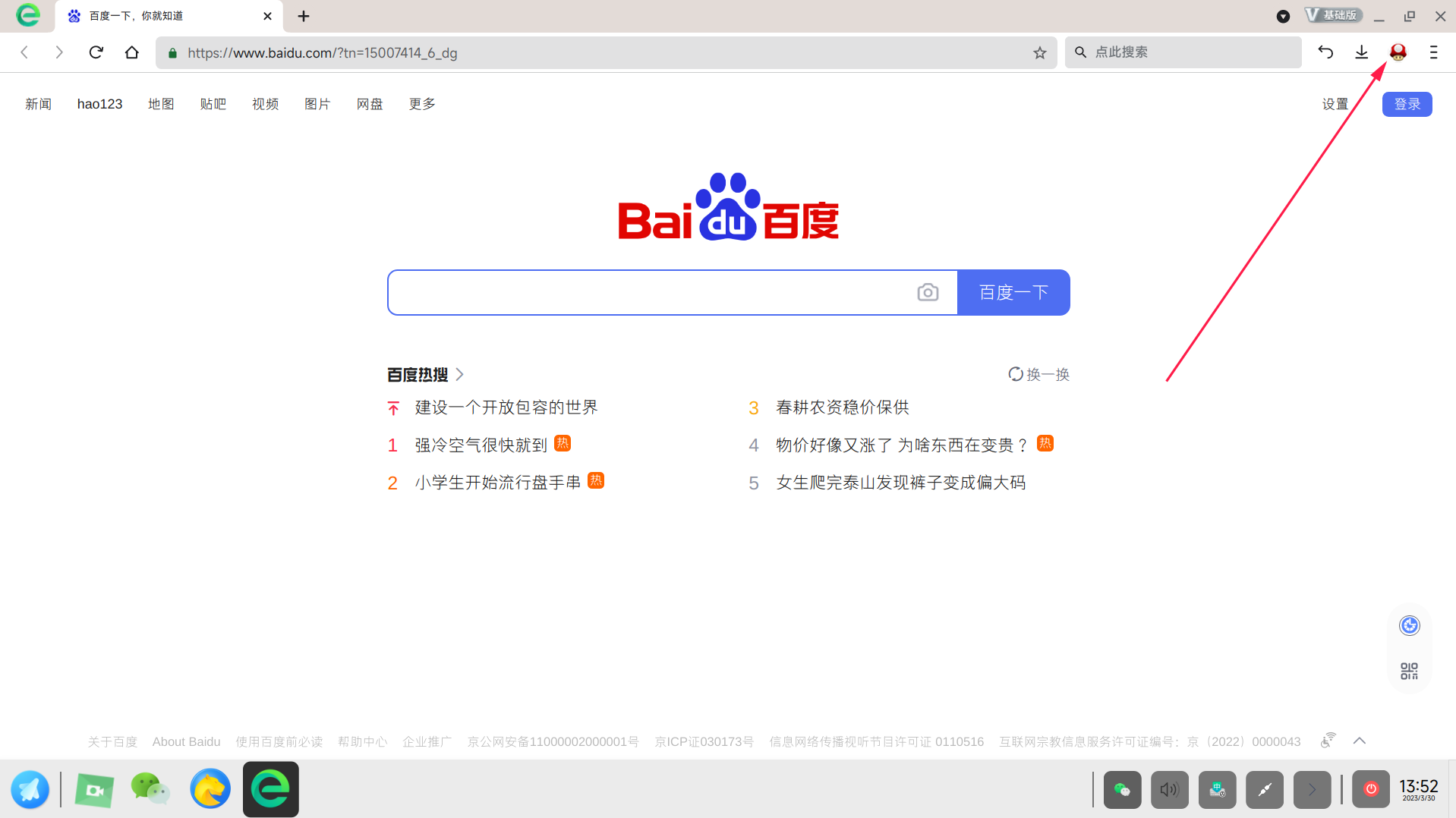Click the 基础版 VIP badge
The image size is (1456, 818).
point(1333,15)
